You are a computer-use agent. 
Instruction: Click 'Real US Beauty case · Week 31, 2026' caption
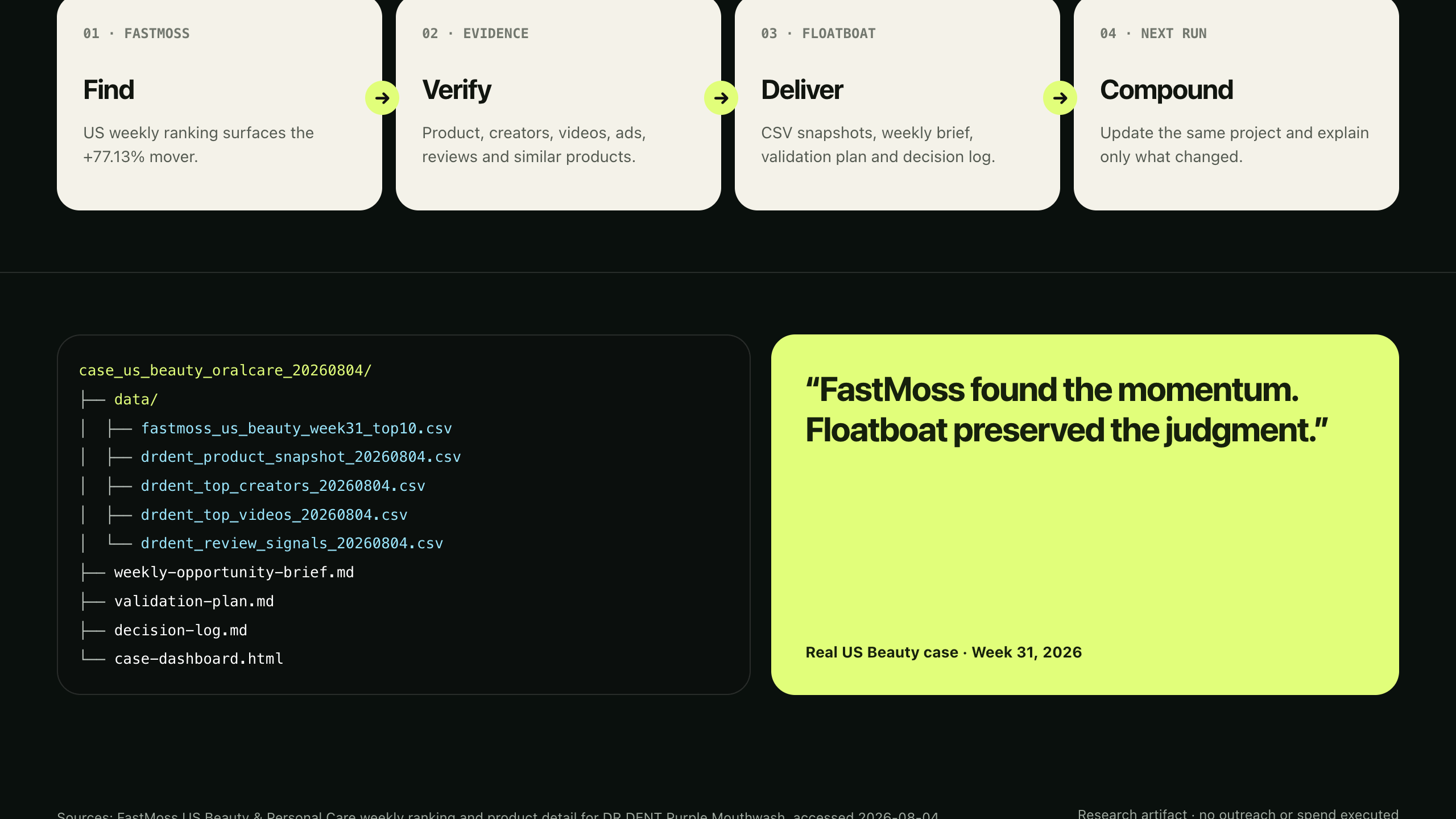pyautogui.click(x=944, y=652)
